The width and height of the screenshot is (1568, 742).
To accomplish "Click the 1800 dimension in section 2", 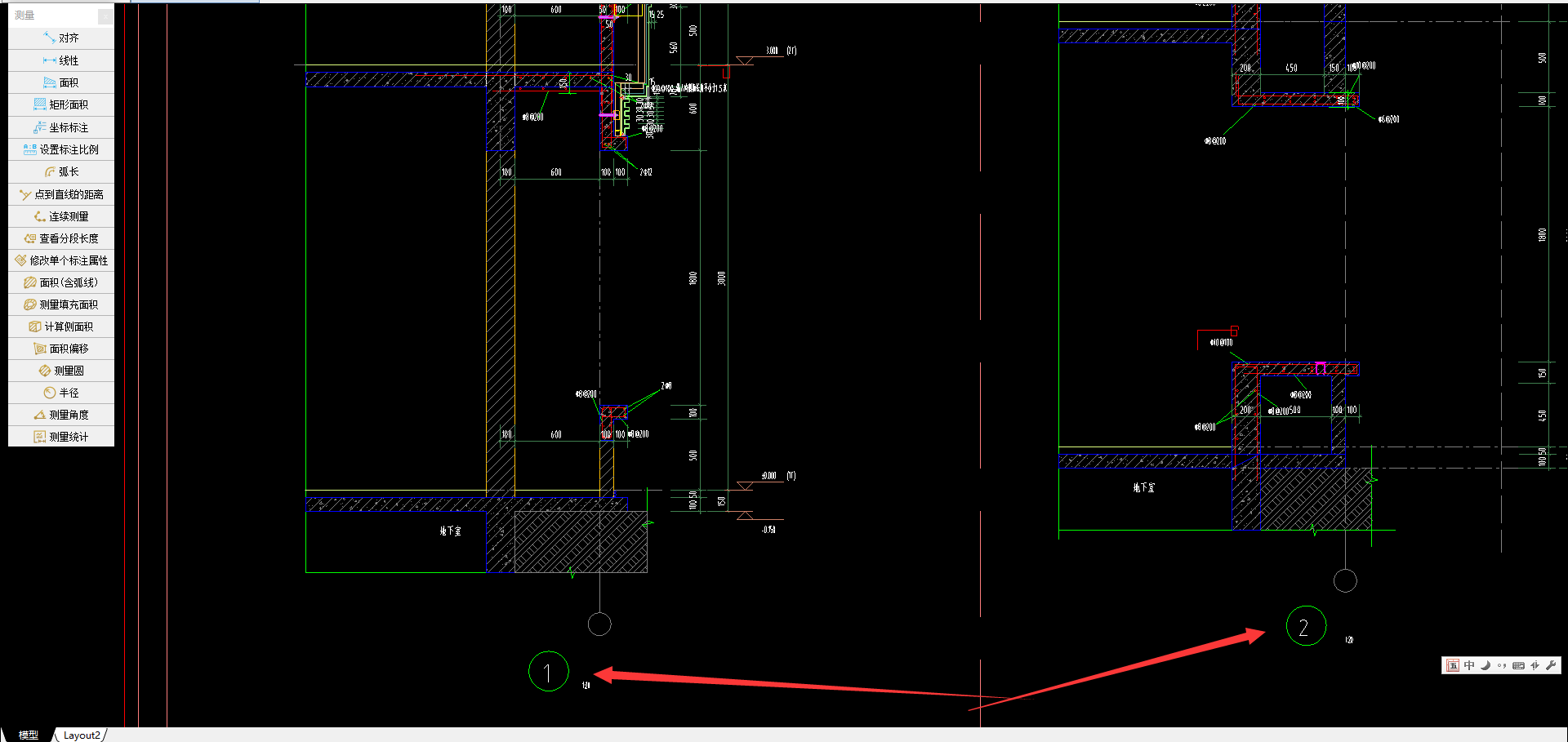I will [1542, 235].
